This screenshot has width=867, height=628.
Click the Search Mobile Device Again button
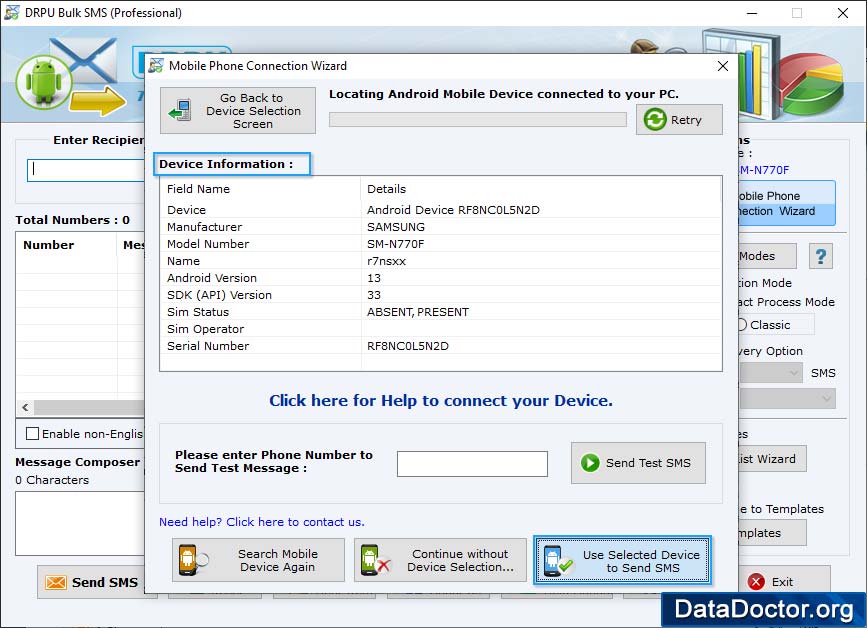pyautogui.click(x=258, y=560)
